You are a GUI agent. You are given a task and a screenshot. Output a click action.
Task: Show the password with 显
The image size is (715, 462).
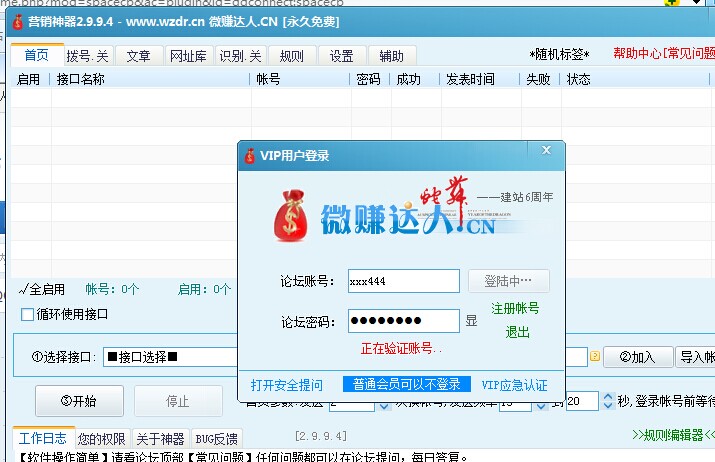coord(471,321)
